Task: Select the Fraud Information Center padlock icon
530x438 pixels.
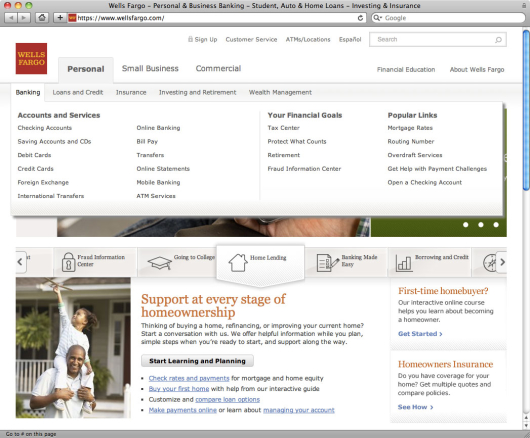Action: [68, 262]
